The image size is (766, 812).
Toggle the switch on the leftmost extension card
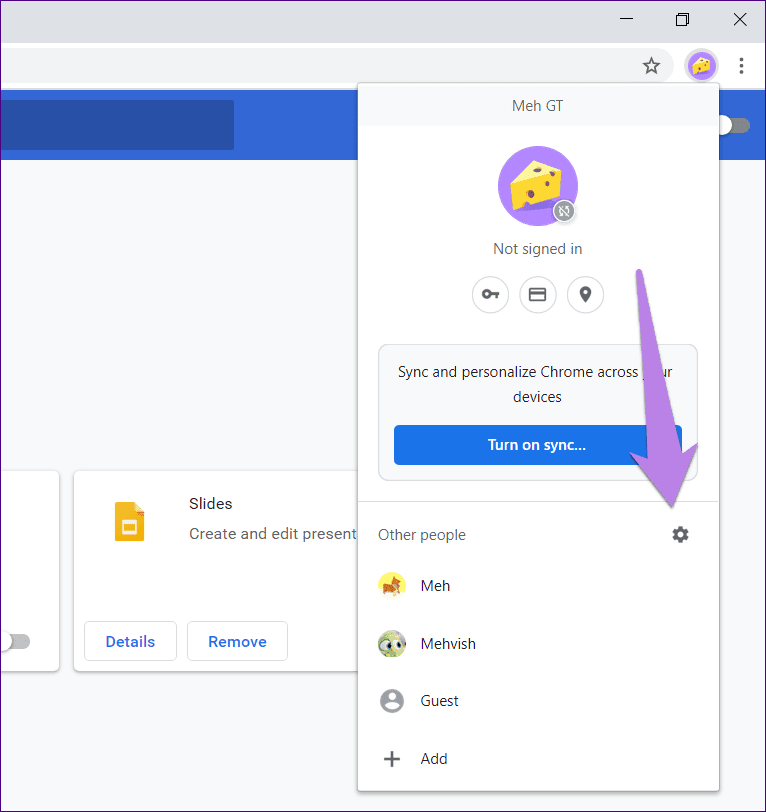click(15, 642)
